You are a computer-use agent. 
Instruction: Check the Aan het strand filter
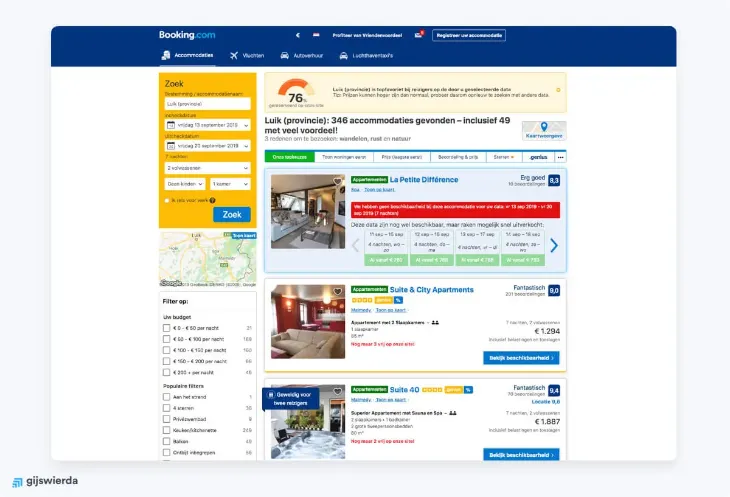click(x=166, y=397)
